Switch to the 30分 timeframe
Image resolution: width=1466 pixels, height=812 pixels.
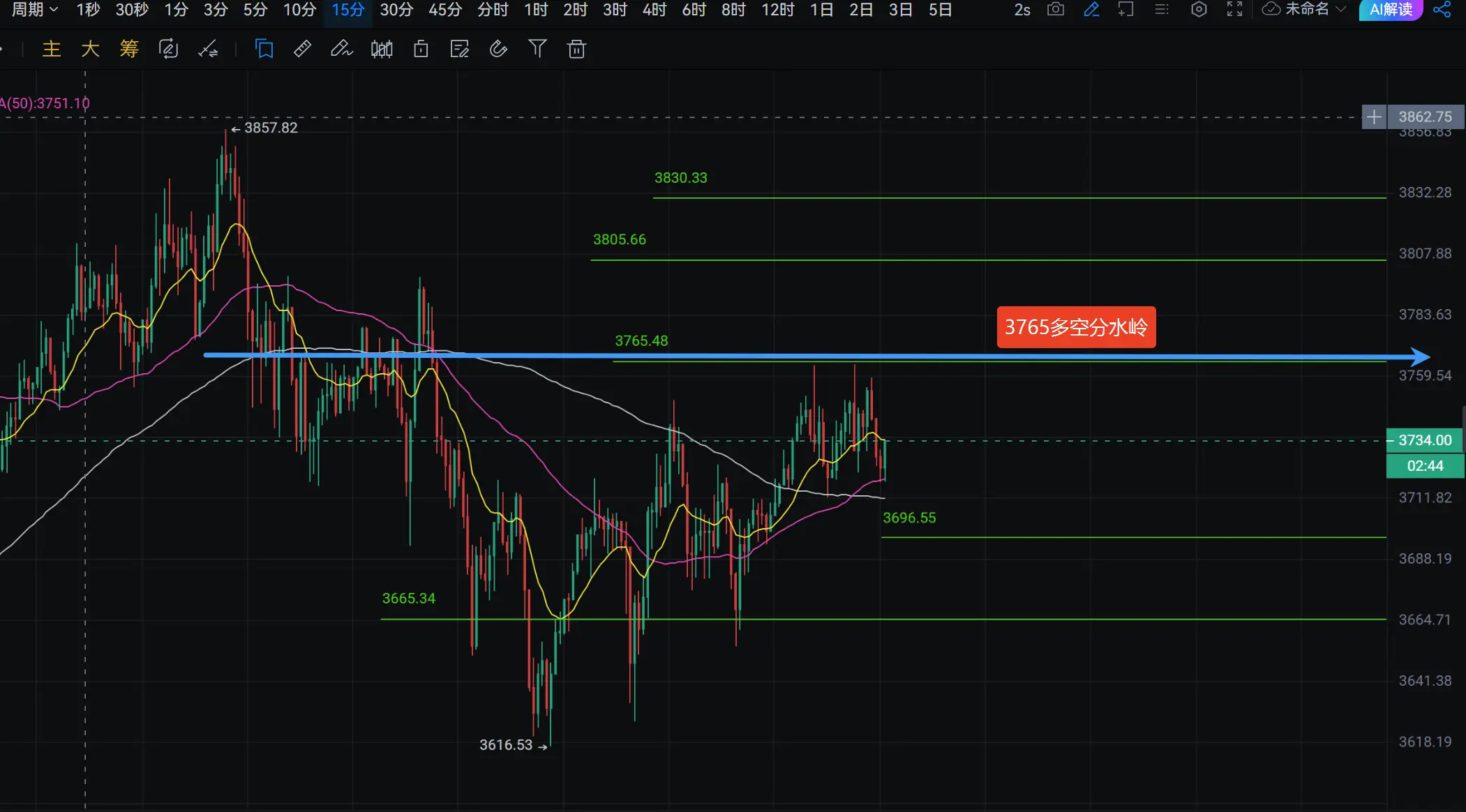(396, 10)
